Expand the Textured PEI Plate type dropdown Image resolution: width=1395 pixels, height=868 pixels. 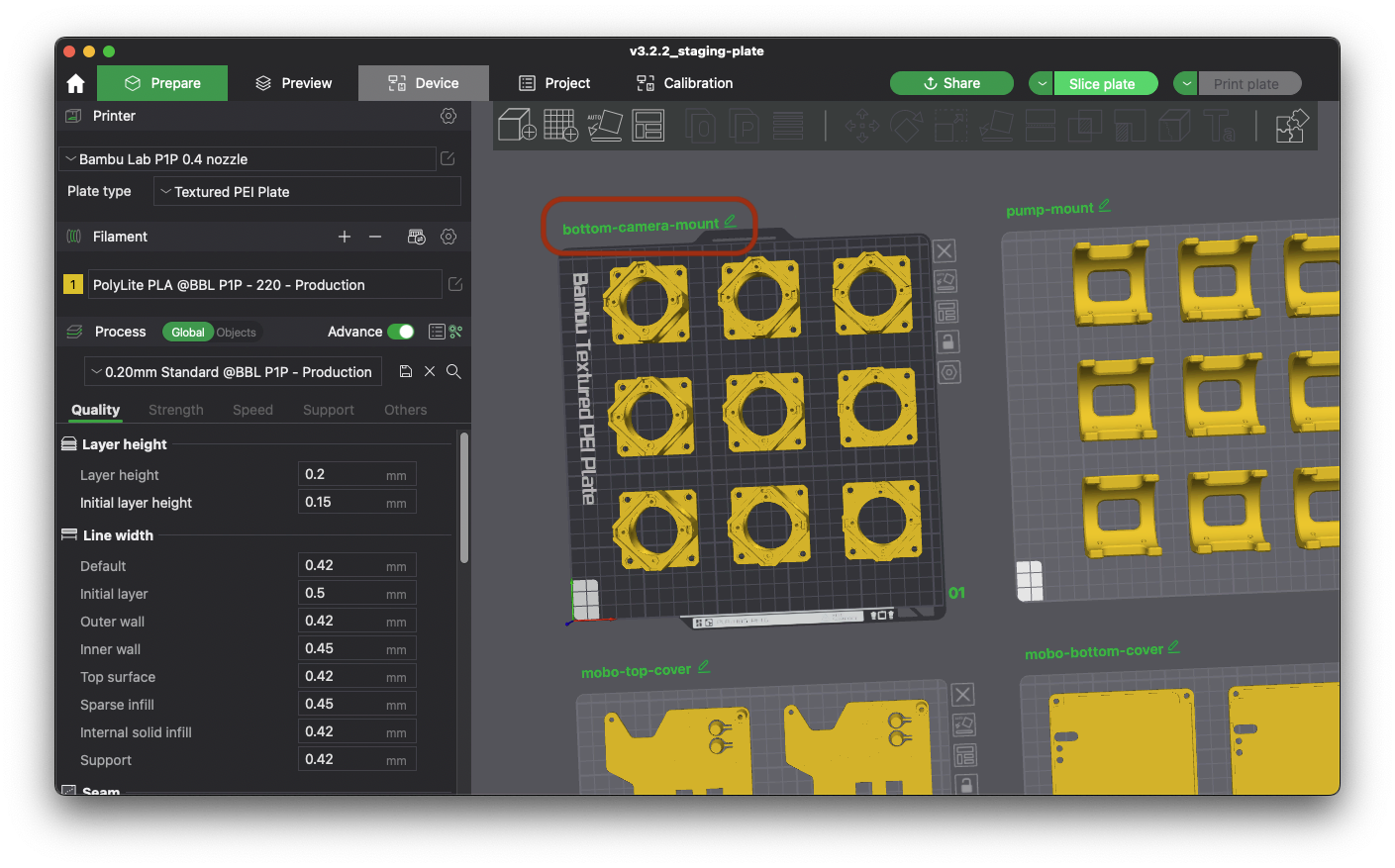pos(307,192)
